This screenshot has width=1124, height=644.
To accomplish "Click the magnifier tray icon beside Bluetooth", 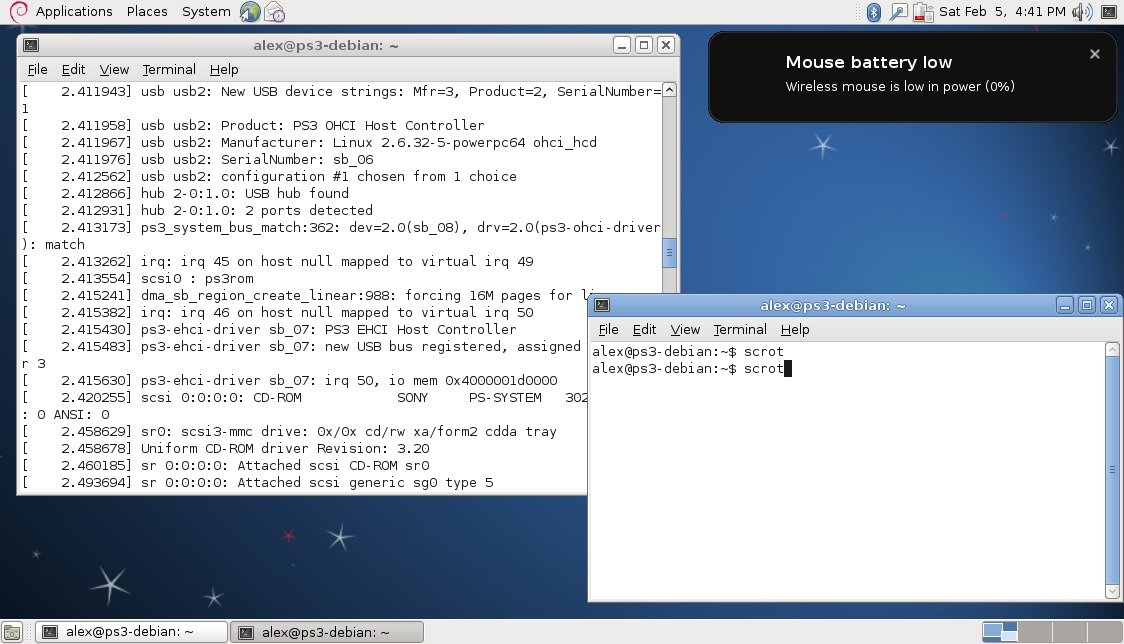I will 897,11.
